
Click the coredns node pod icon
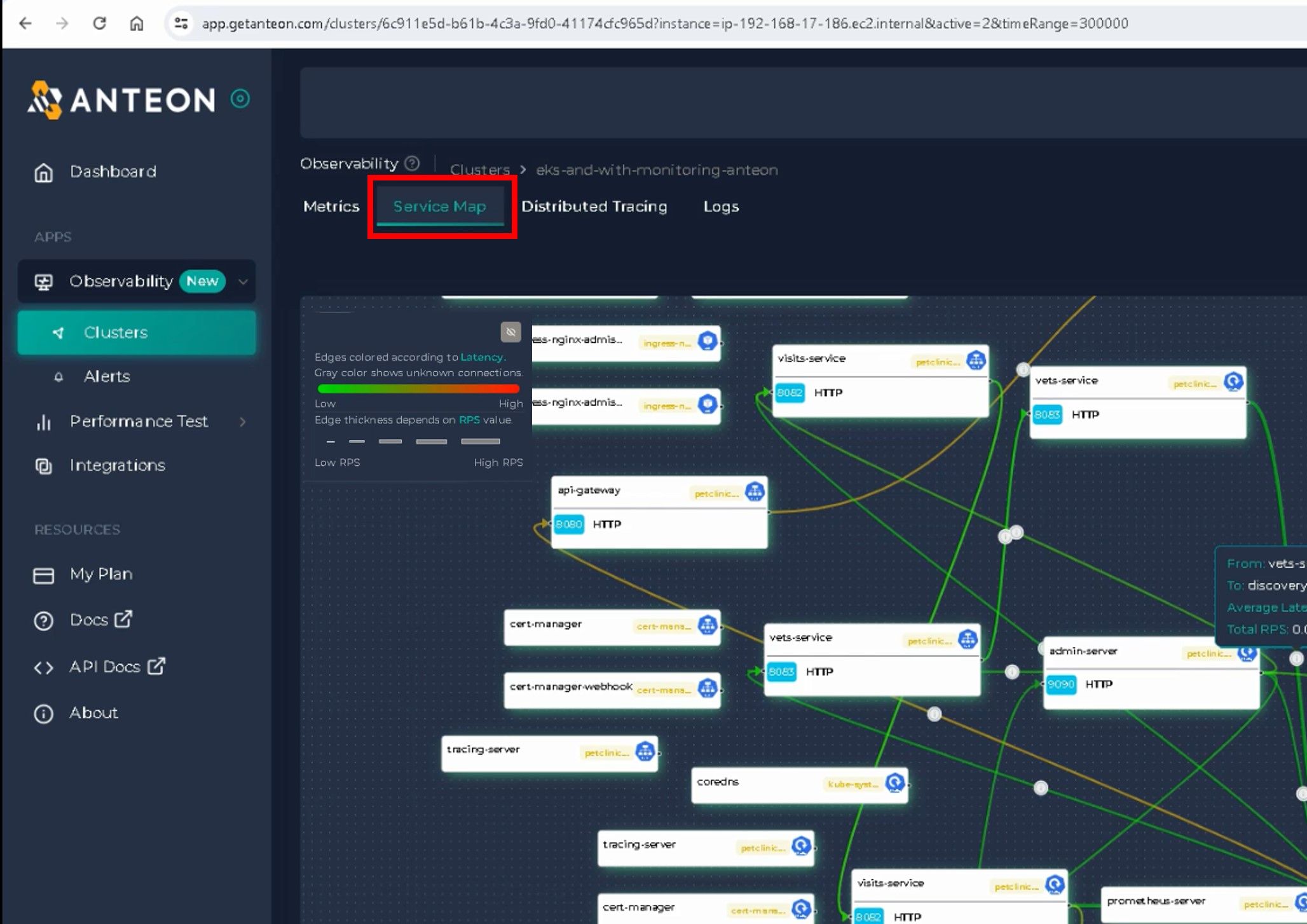pos(894,782)
